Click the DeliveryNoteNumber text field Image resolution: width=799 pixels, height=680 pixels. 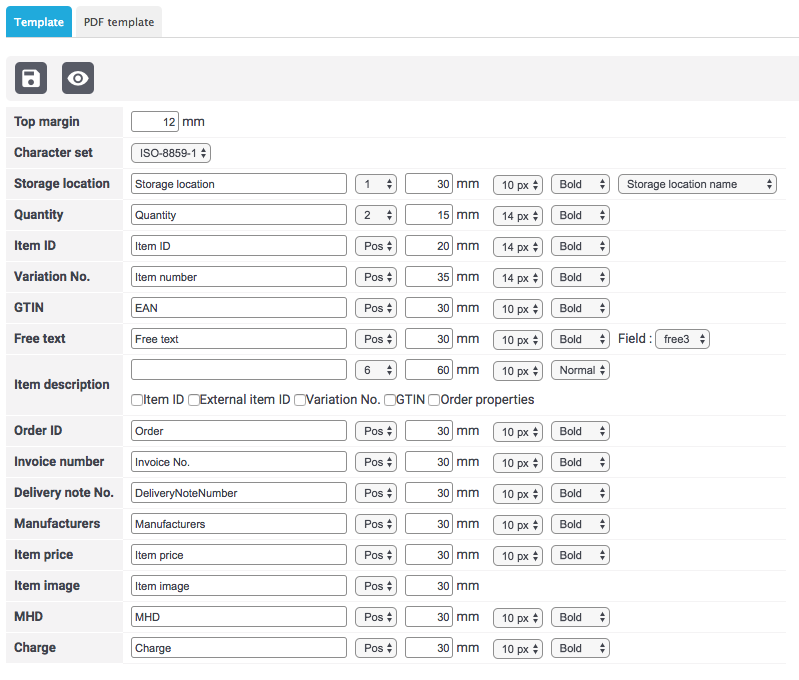[x=239, y=493]
